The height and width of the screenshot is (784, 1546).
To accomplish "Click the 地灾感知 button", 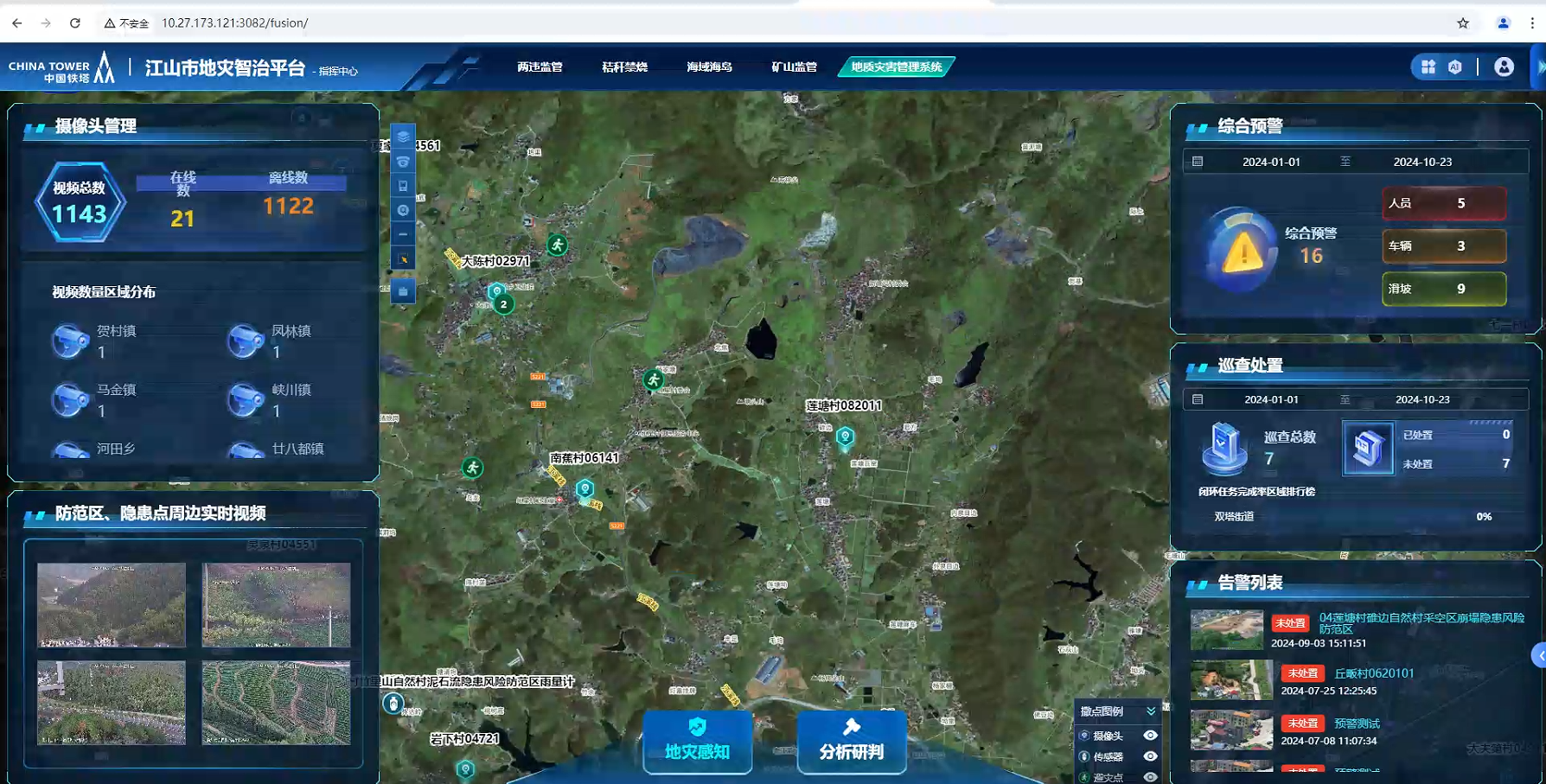I will (697, 741).
